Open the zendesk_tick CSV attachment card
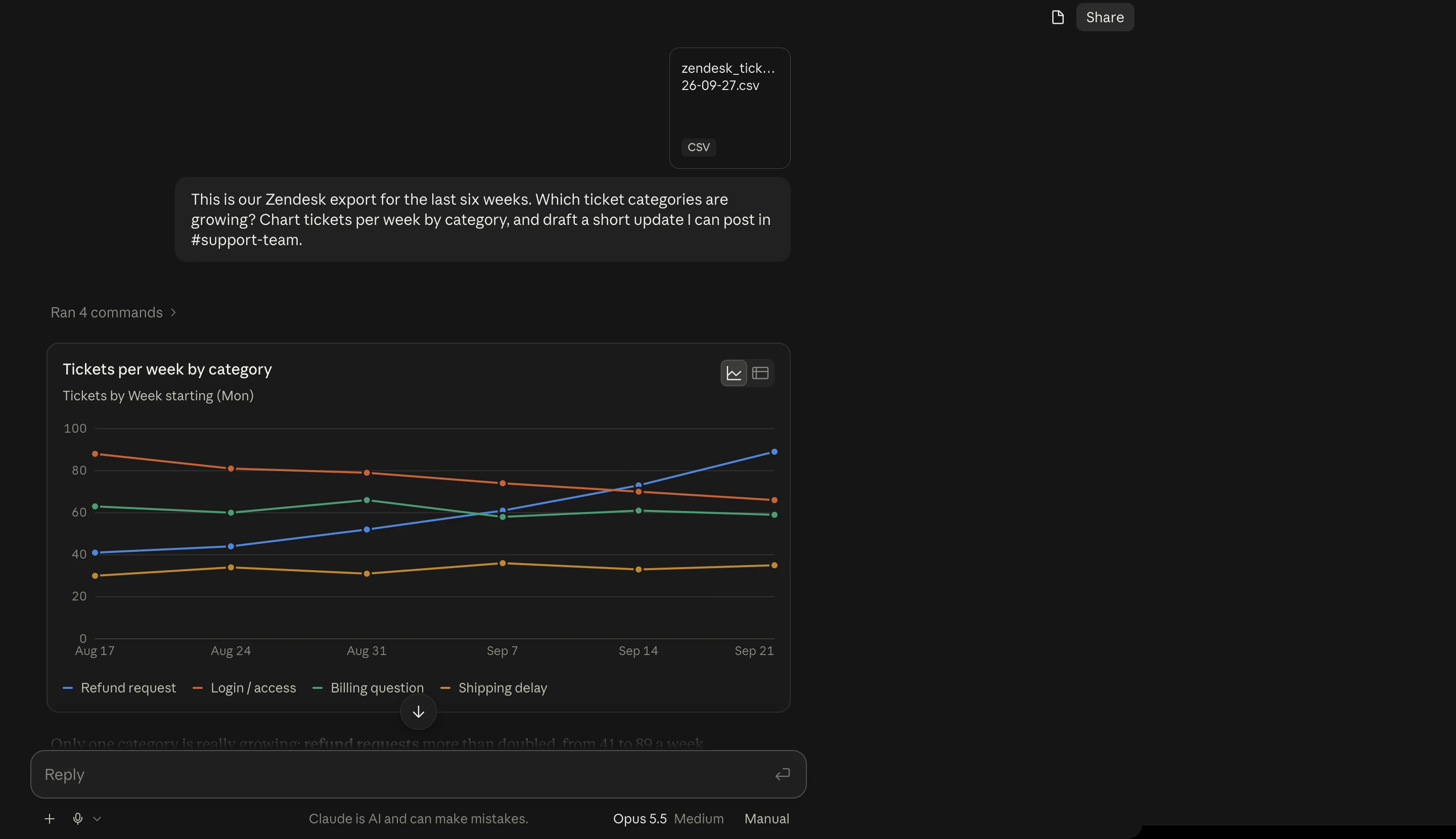This screenshot has height=839, width=1456. pyautogui.click(x=729, y=108)
